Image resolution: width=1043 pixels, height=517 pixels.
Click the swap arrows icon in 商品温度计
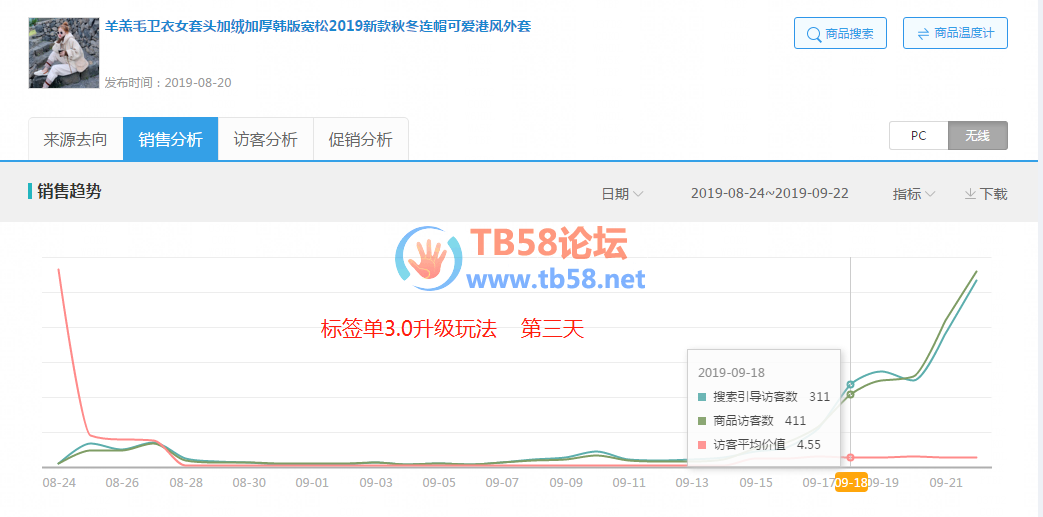922,34
